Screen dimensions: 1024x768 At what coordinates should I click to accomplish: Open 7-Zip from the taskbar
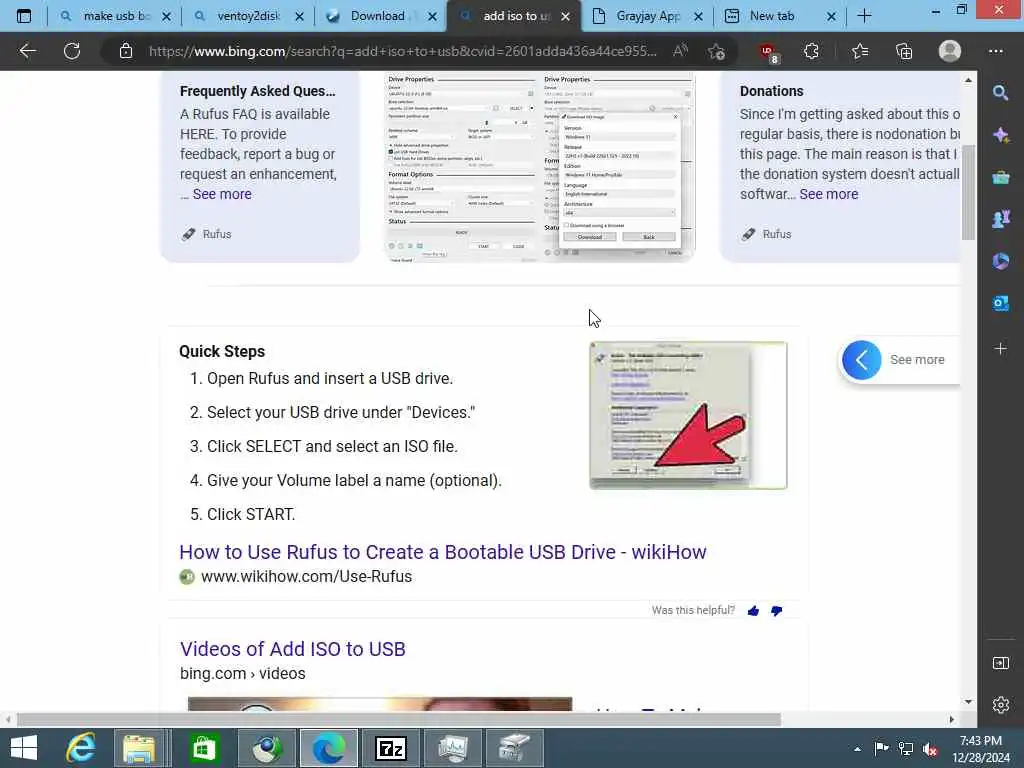[x=391, y=748]
